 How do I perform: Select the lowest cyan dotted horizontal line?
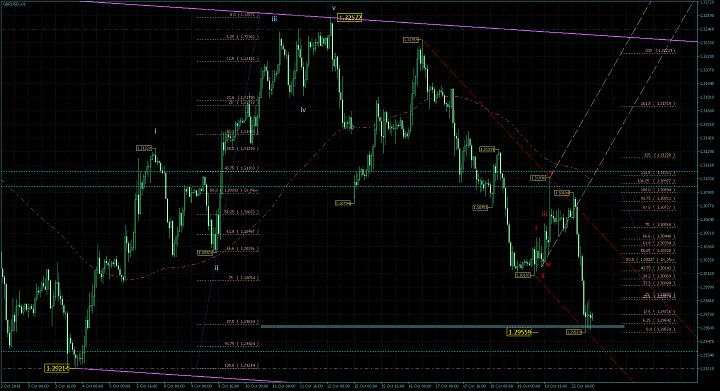(x=349, y=352)
